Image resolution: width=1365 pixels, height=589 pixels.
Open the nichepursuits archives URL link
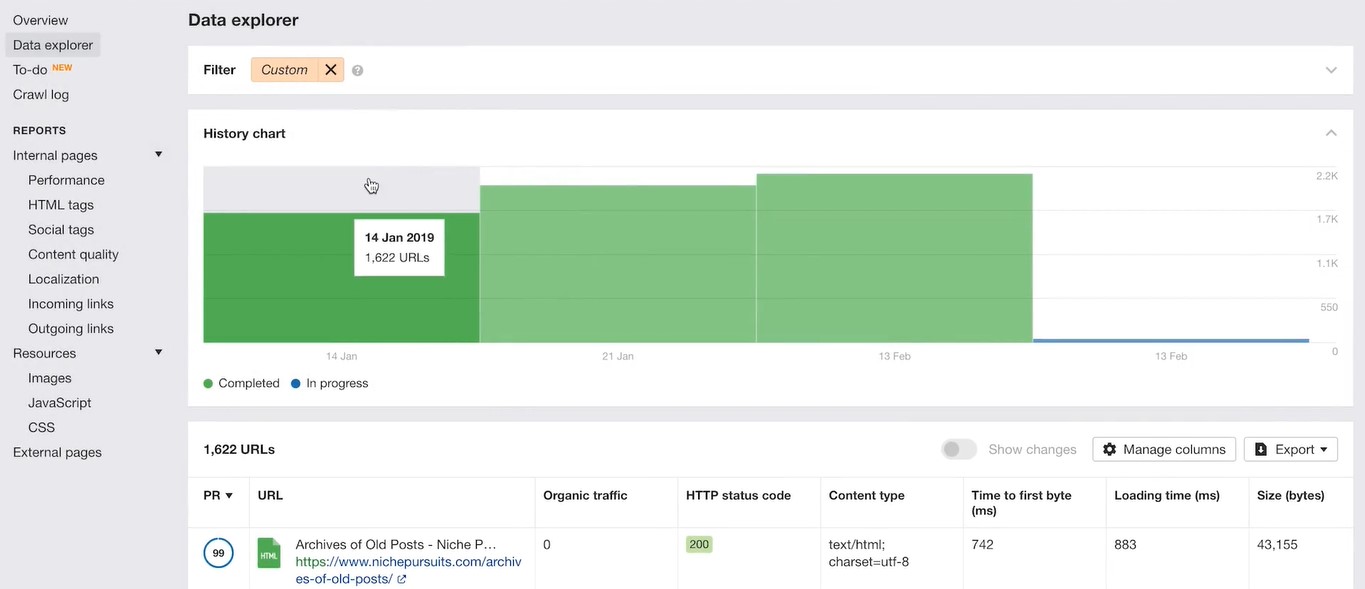(x=408, y=562)
